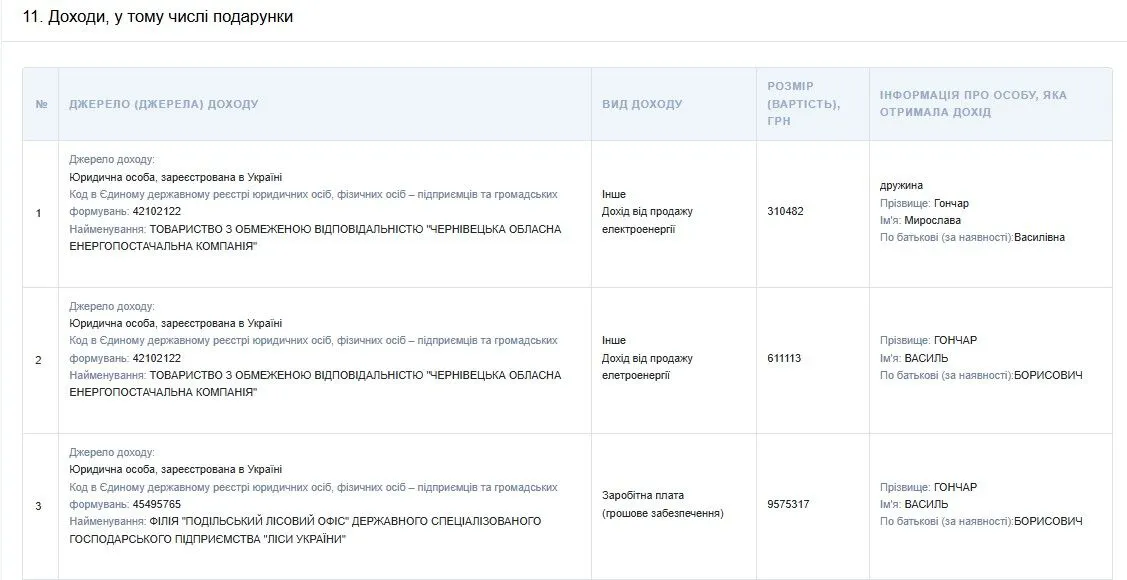
Task: Click row 3 patronymic "БОРИСОВИЧ"
Action: 1048,522
